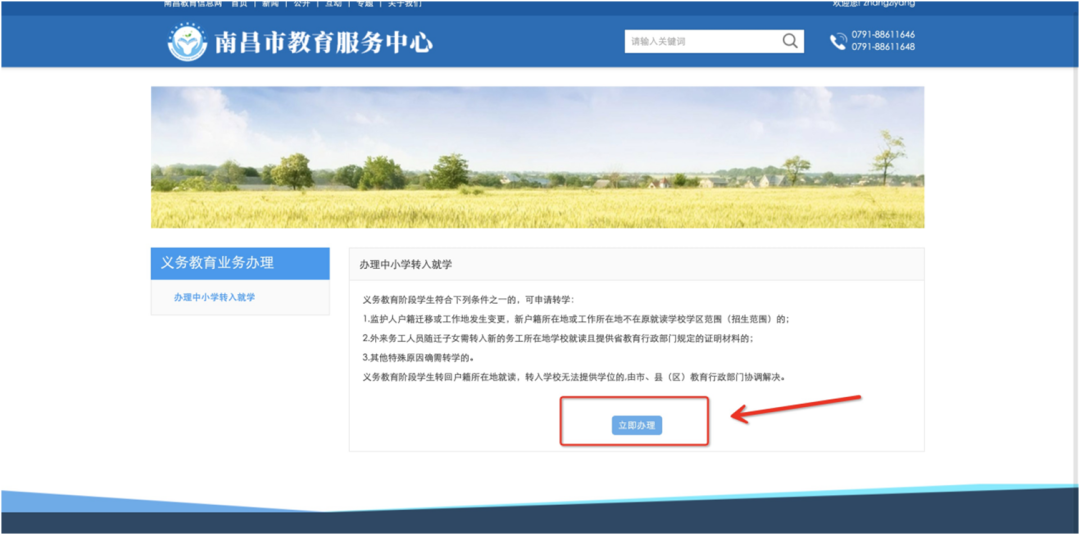Click the Nanchang education center logo emblem
The height and width of the screenshot is (535, 1080).
(x=187, y=42)
